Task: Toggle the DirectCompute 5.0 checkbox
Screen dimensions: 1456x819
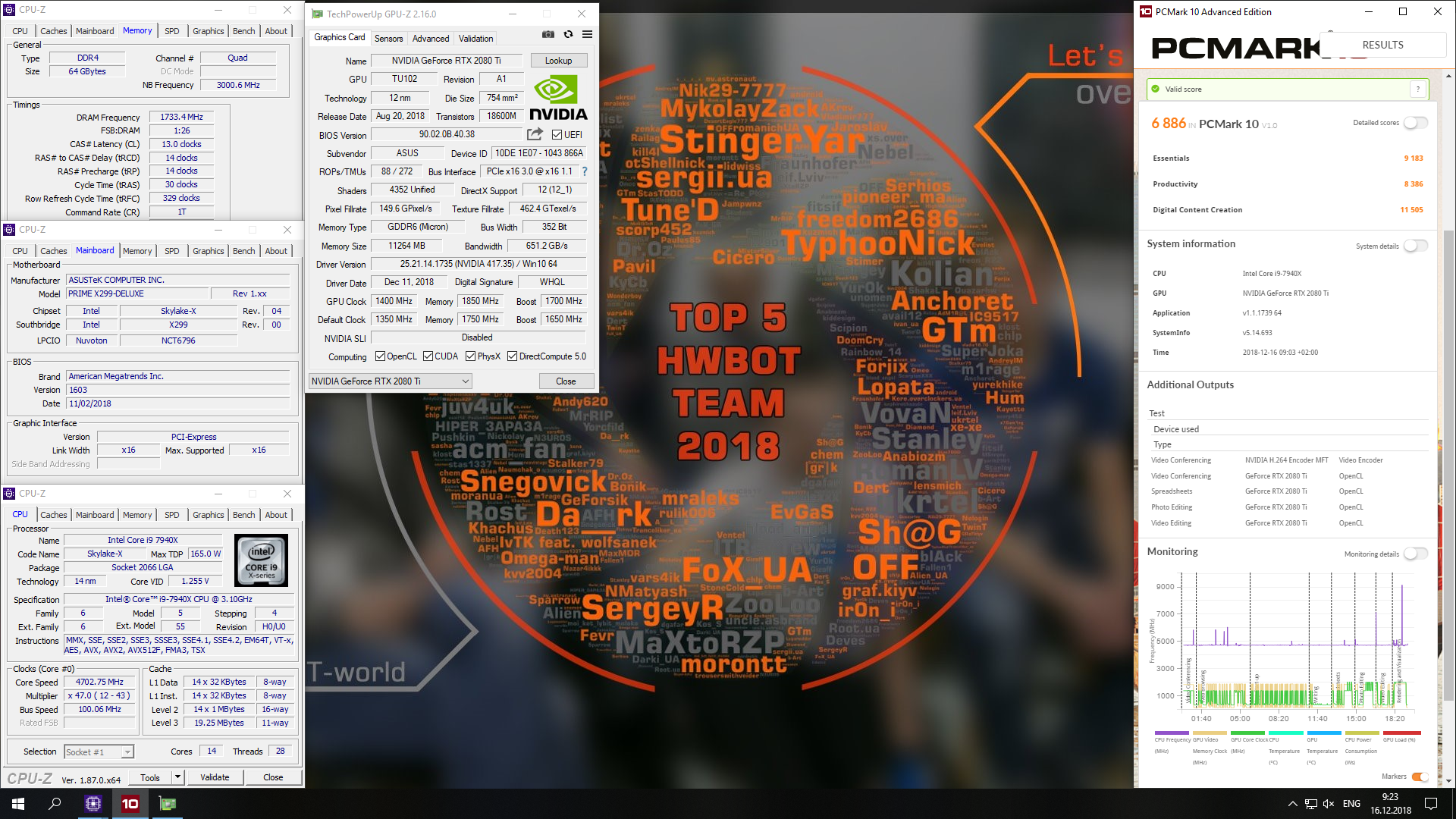Action: point(513,356)
